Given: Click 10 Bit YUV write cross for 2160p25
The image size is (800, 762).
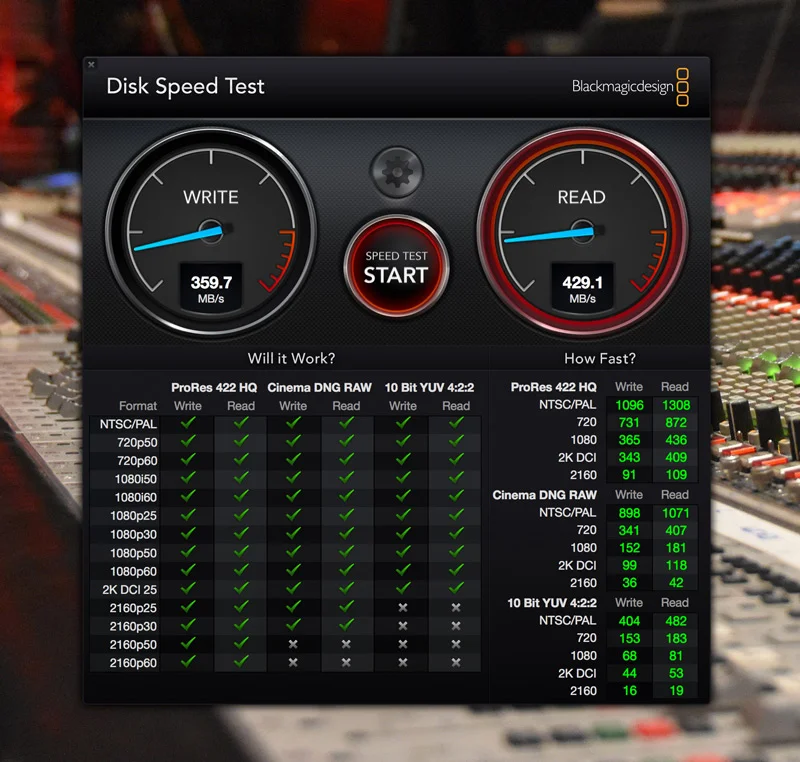Looking at the screenshot, I should 403,607.
